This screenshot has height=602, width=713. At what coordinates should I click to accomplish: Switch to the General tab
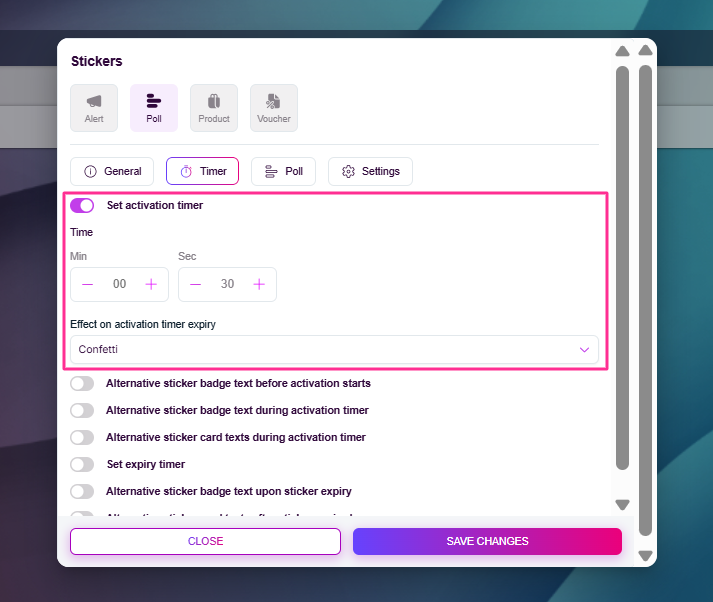click(x=112, y=172)
